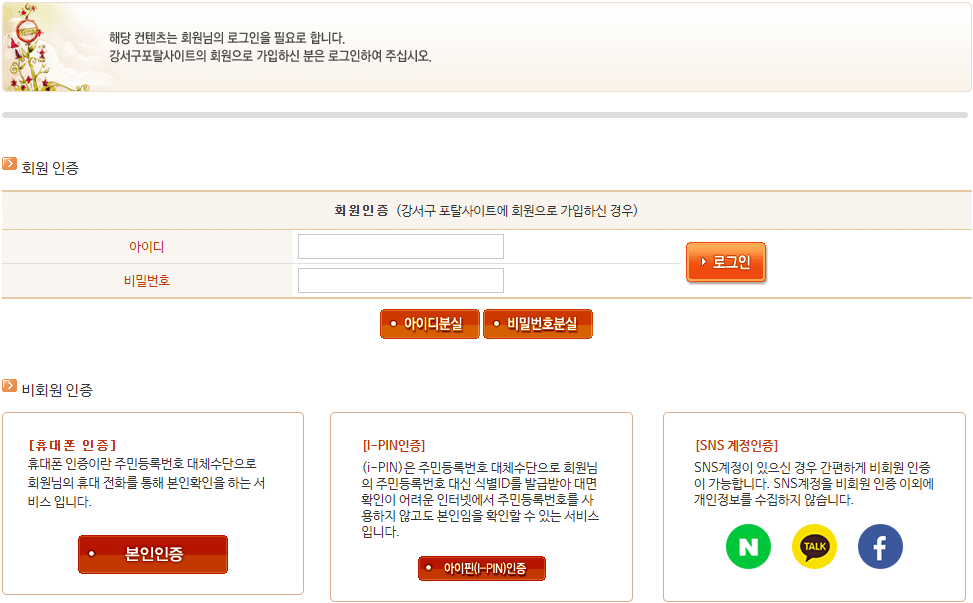Select the 아이디 field label
This screenshot has height=603, width=973.
[x=146, y=247]
